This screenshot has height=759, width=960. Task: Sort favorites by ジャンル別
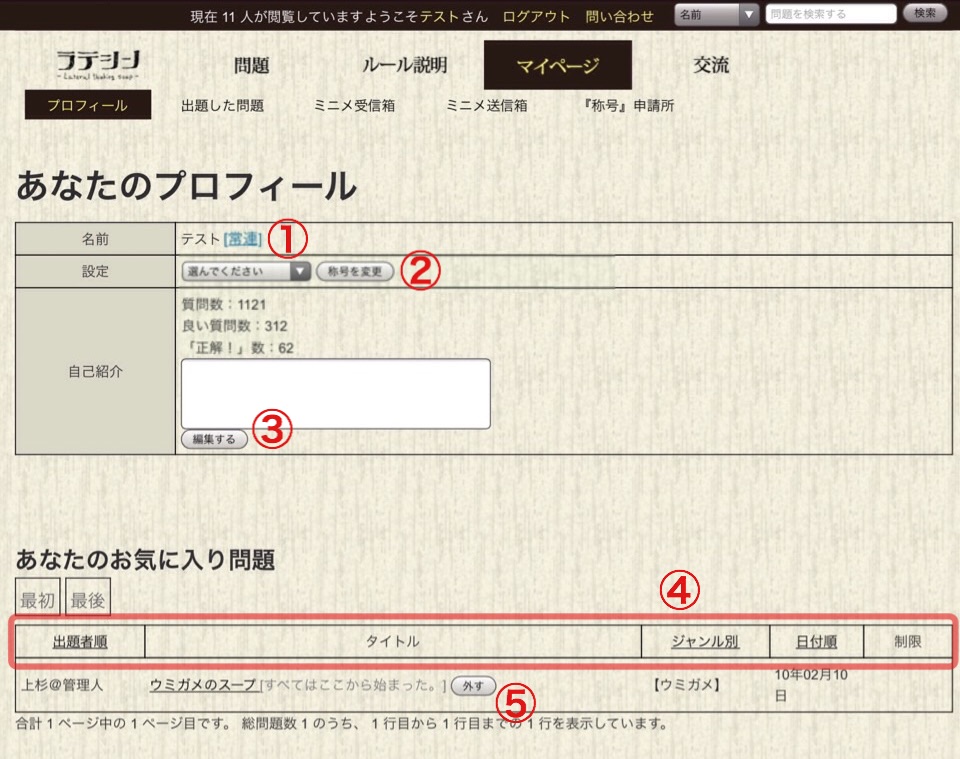point(705,642)
